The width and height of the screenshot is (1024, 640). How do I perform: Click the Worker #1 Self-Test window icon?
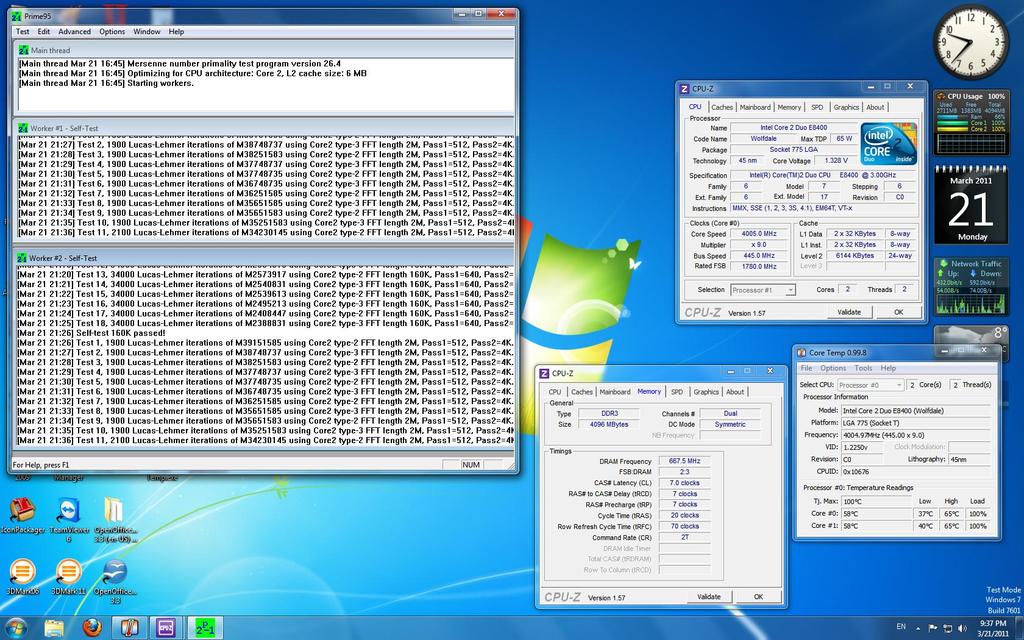(x=22, y=129)
